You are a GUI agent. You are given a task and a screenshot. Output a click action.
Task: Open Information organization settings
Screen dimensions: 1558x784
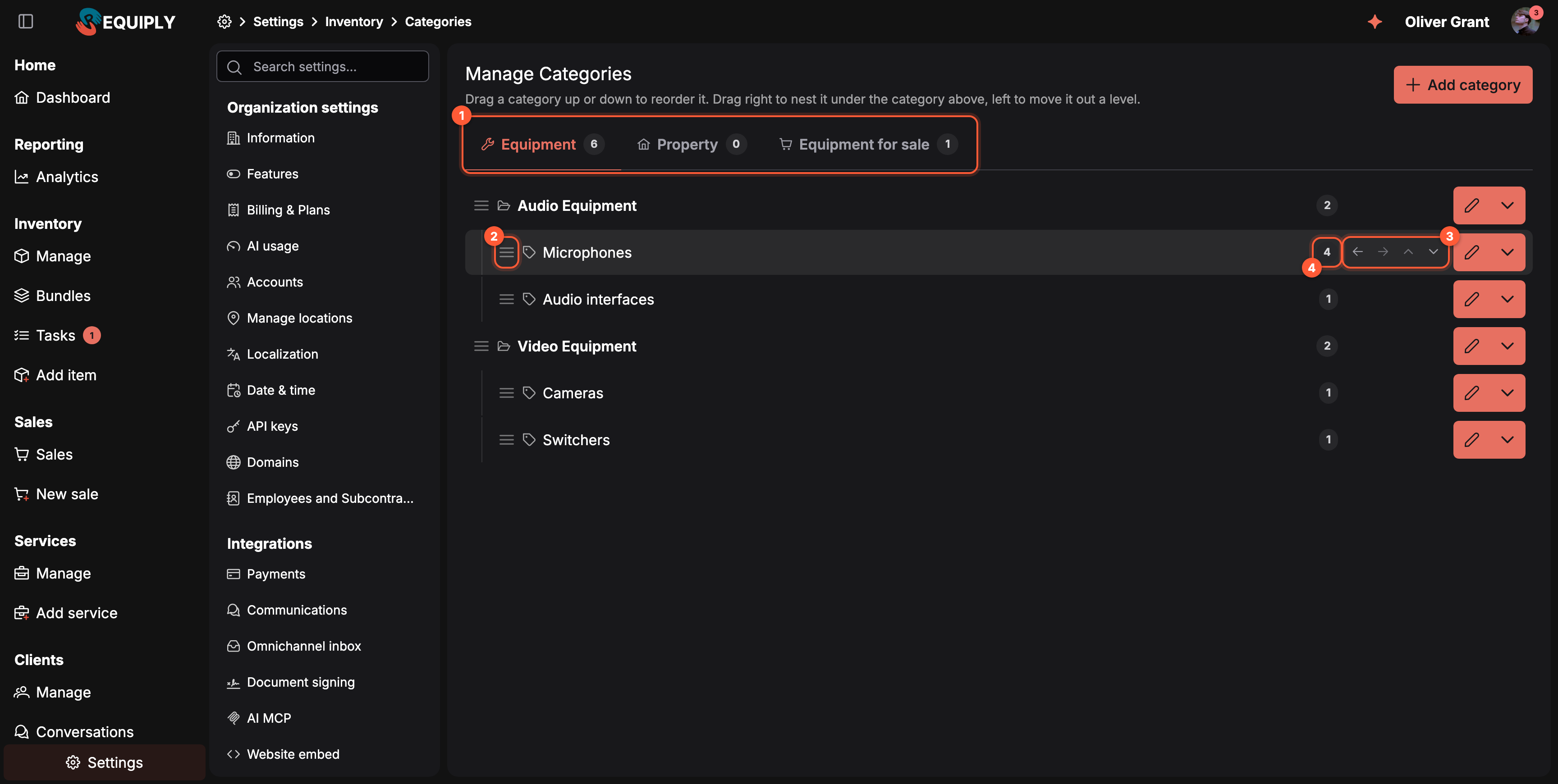271,138
